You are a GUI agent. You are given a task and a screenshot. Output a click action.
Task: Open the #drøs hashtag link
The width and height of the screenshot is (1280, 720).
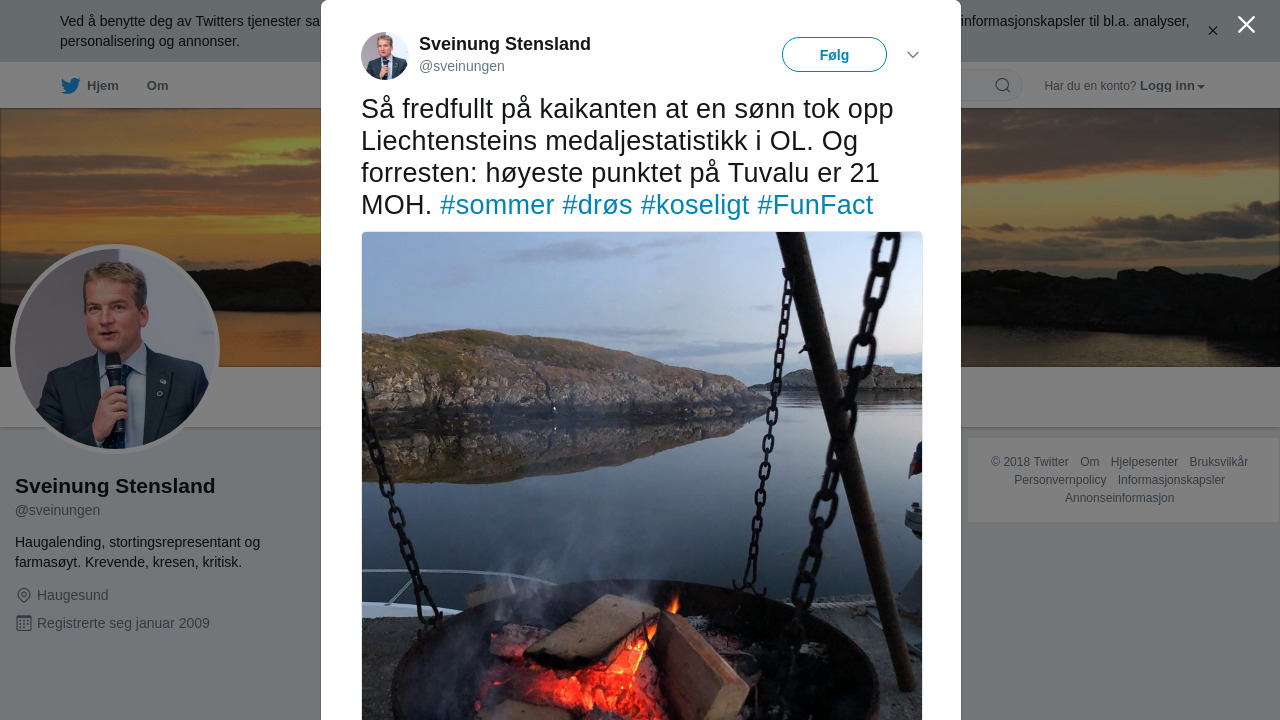598,205
